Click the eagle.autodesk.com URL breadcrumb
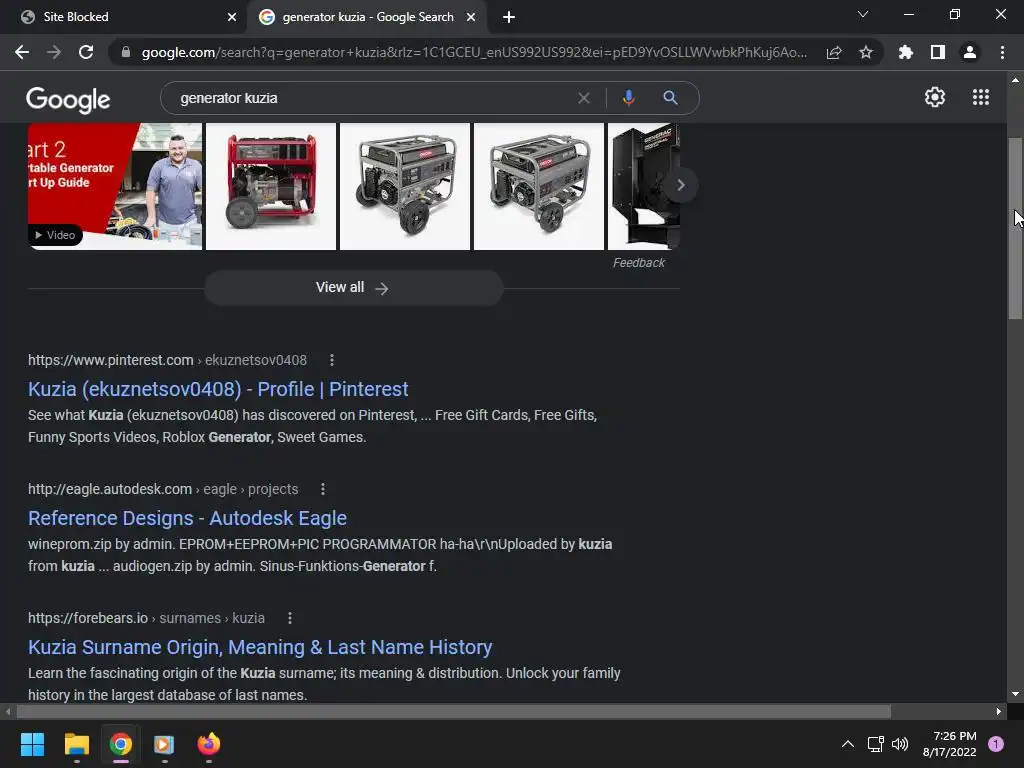This screenshot has height=768, width=1024. (163, 489)
